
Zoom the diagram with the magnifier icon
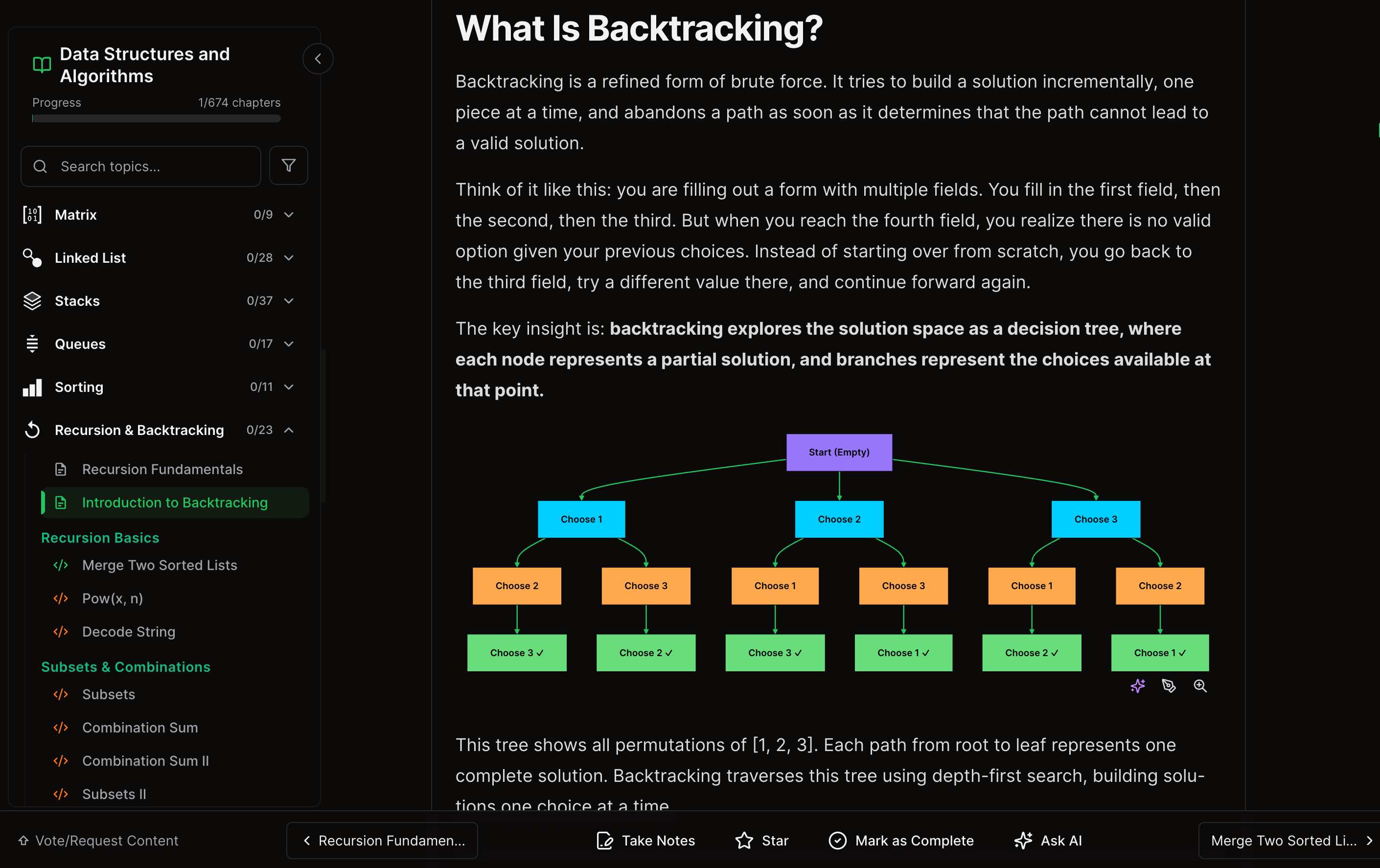tap(1200, 686)
